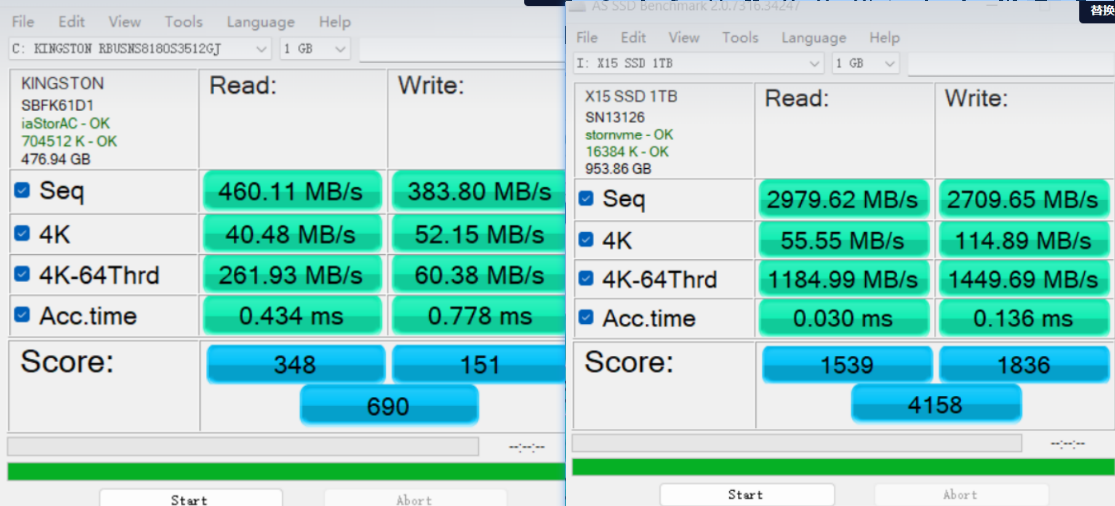Uncheck the 4K test in X15 SSD window
This screenshot has width=1115, height=506.
(585, 240)
